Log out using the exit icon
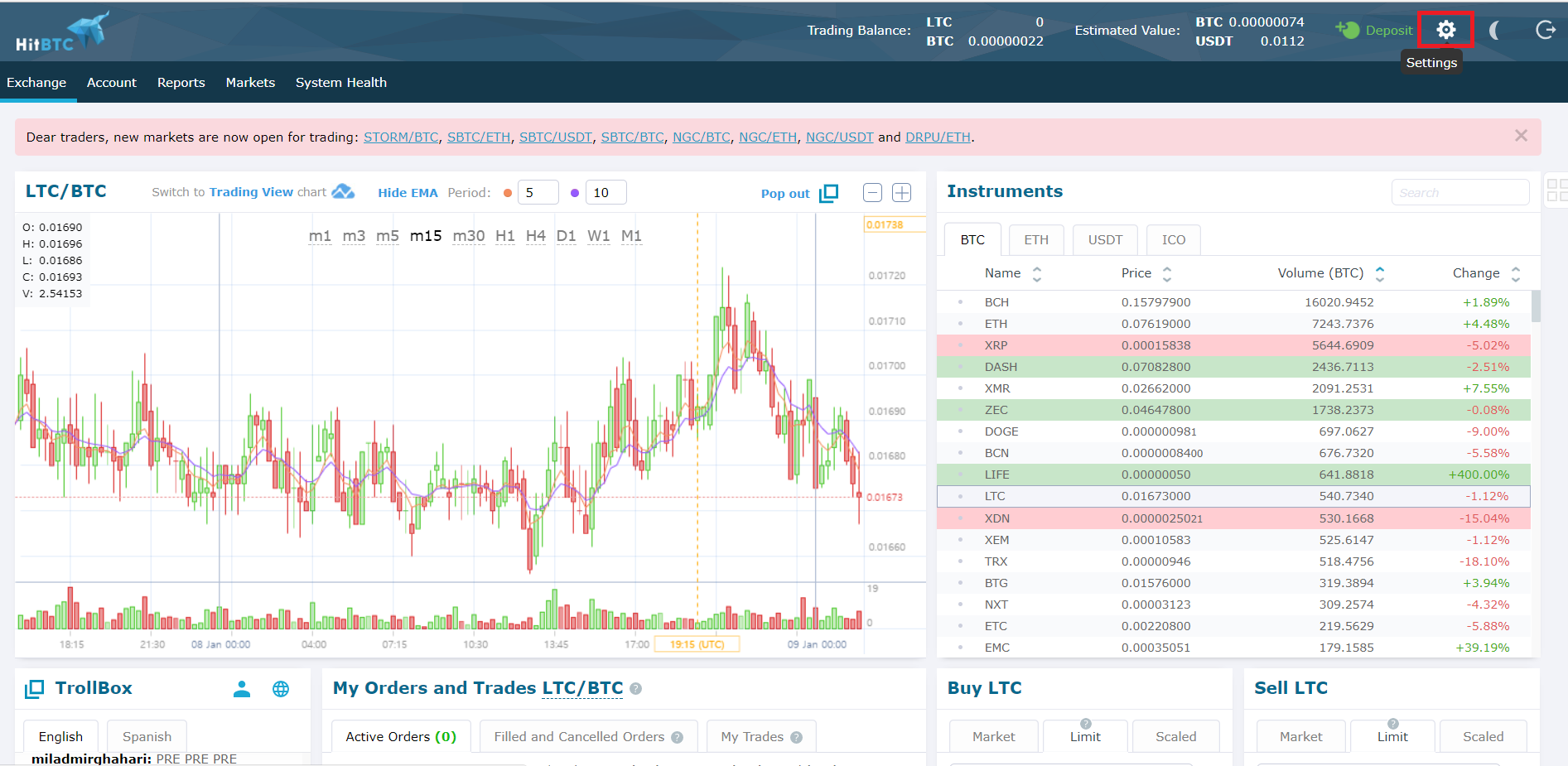1568x766 pixels. [x=1546, y=30]
